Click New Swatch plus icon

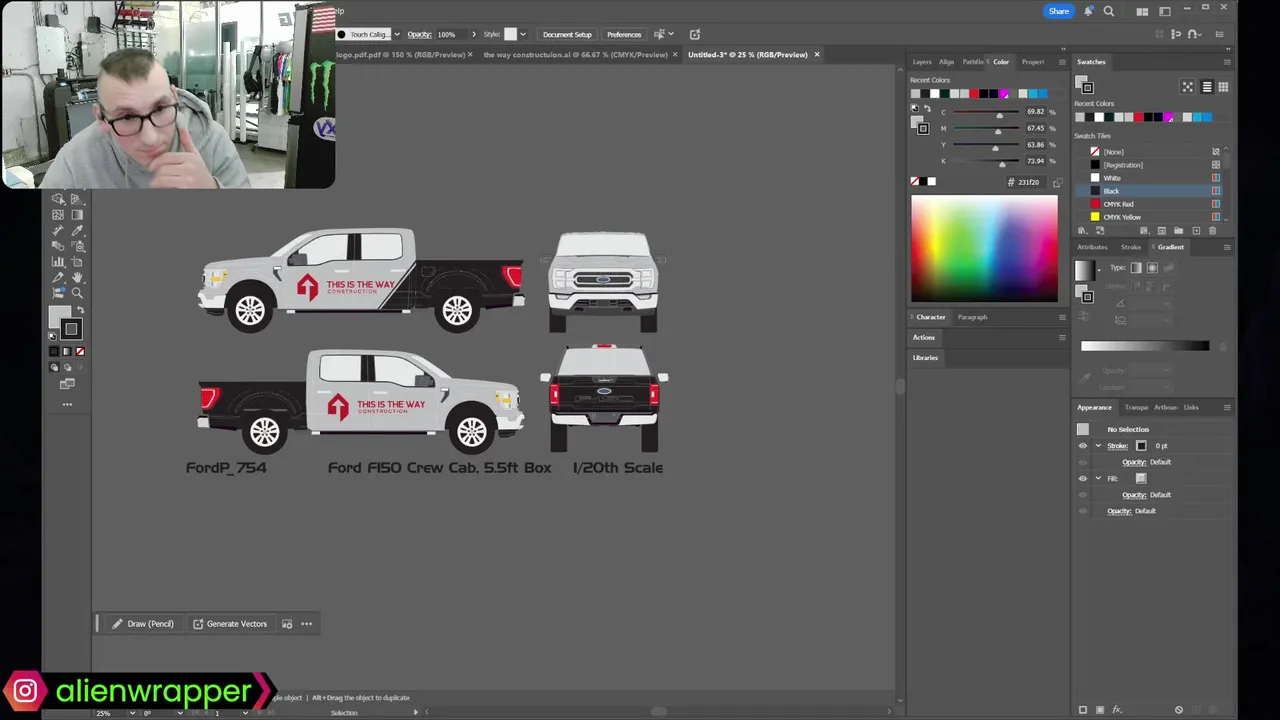pyautogui.click(x=1196, y=231)
